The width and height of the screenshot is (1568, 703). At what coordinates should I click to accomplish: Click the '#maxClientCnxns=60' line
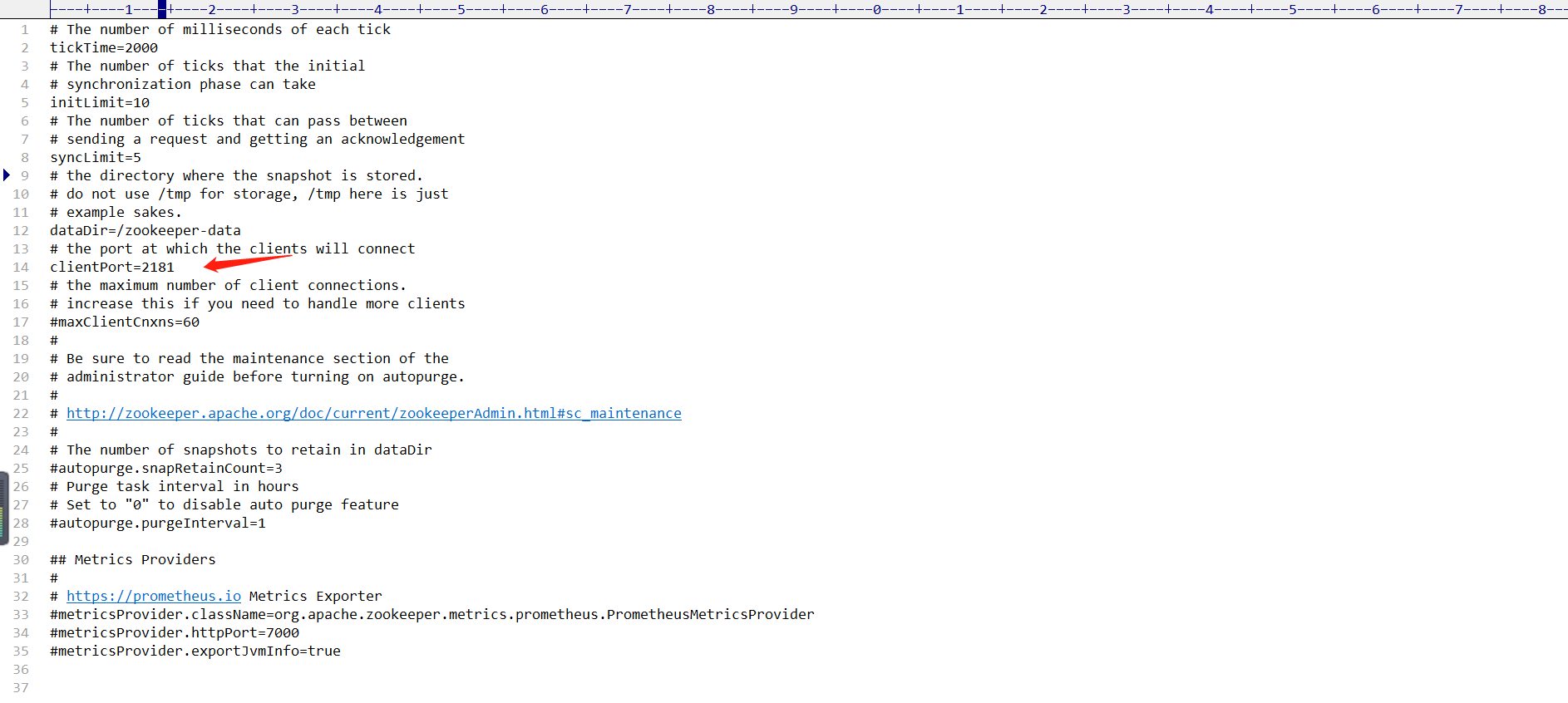coord(125,322)
